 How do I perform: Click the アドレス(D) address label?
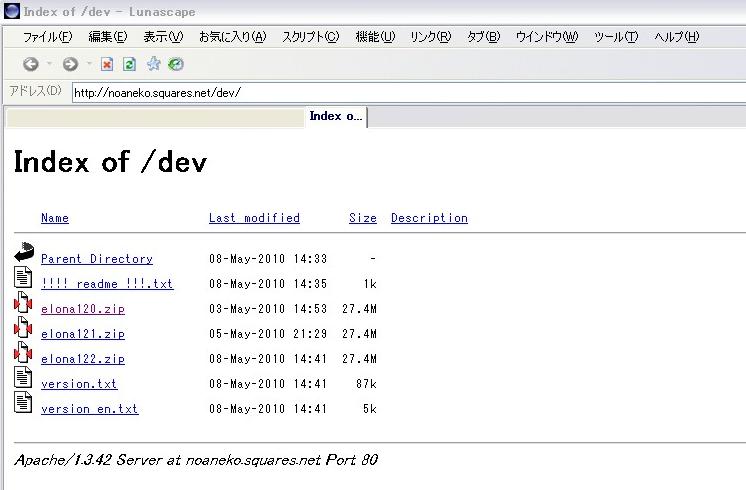click(x=36, y=90)
